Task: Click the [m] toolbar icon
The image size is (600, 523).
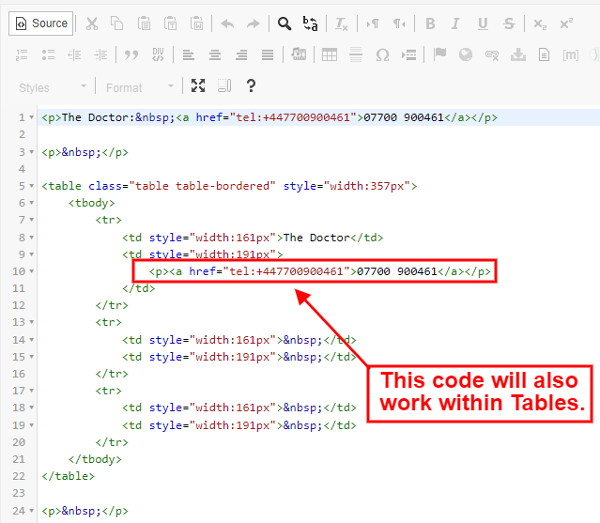Action: [571, 55]
